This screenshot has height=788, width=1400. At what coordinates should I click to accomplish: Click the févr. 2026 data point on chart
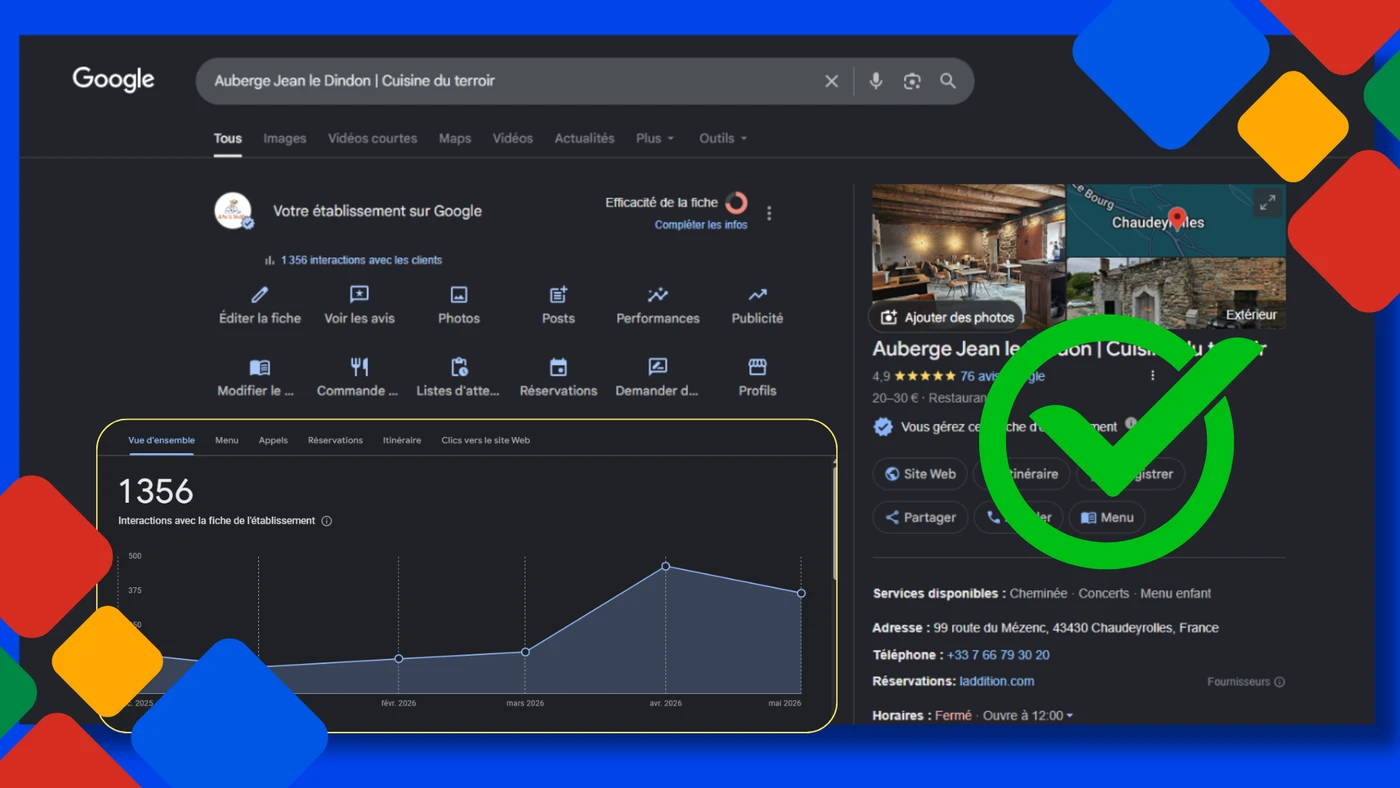click(399, 659)
